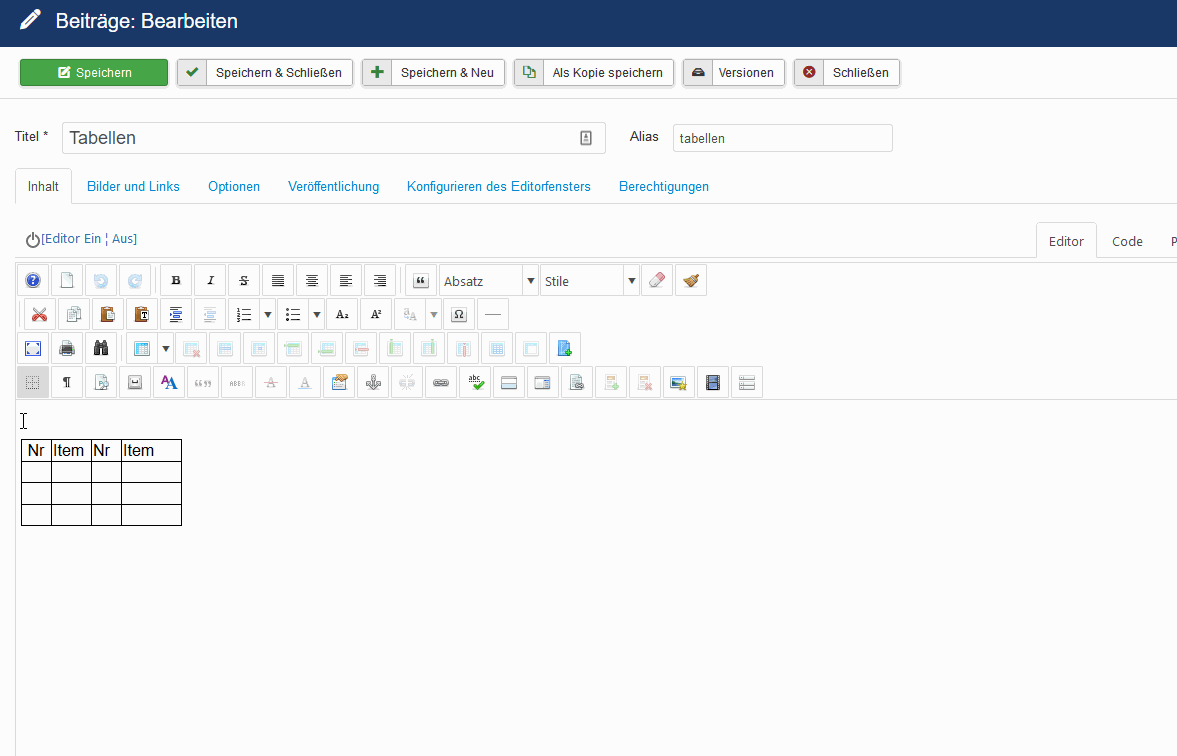
Task: Insert a horizontal rule
Action: (x=492, y=315)
